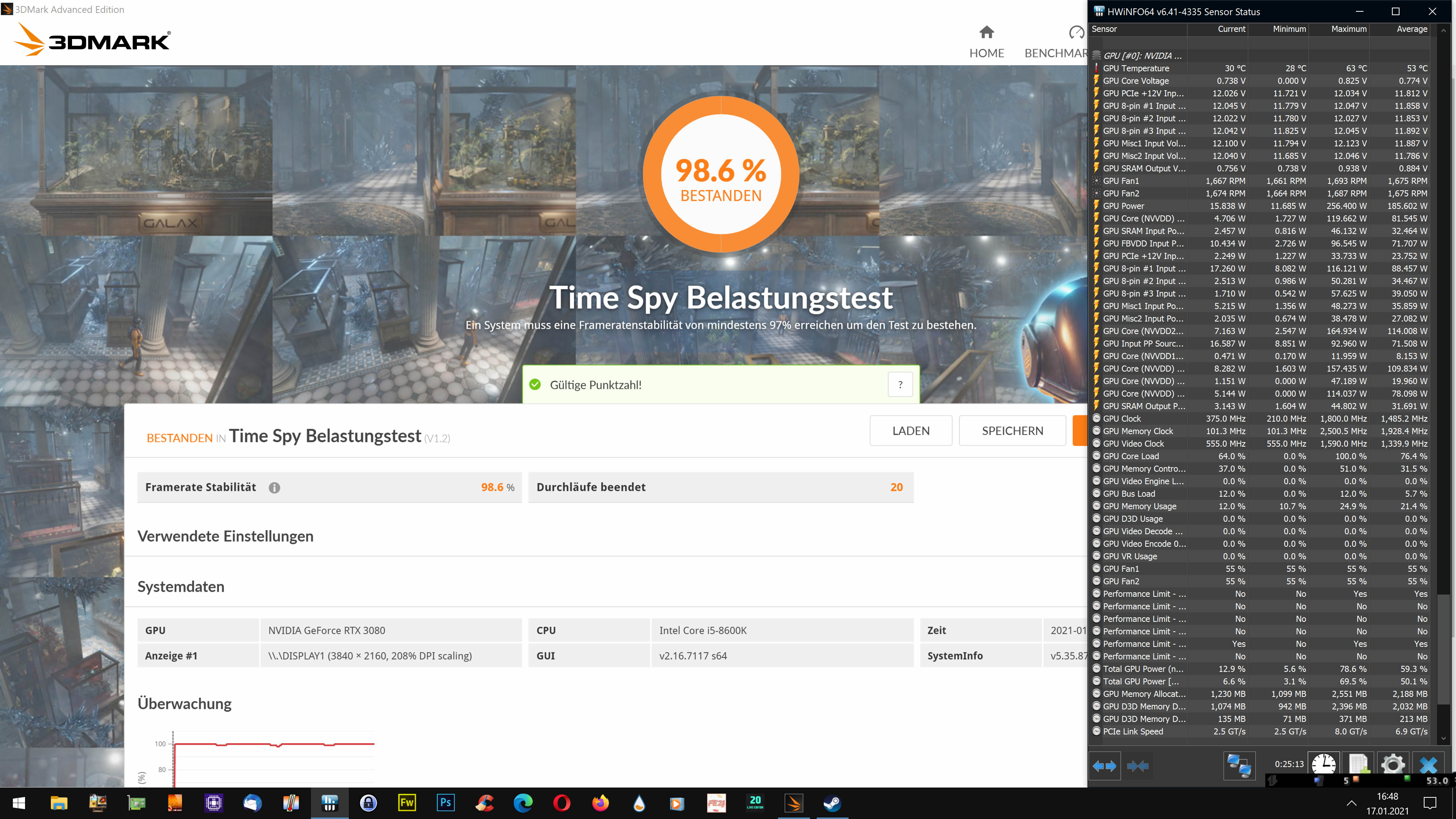Viewport: 1456px width, 819px height.
Task: Open help via the ? button beside Gültige Punktzahl
Action: (x=901, y=384)
